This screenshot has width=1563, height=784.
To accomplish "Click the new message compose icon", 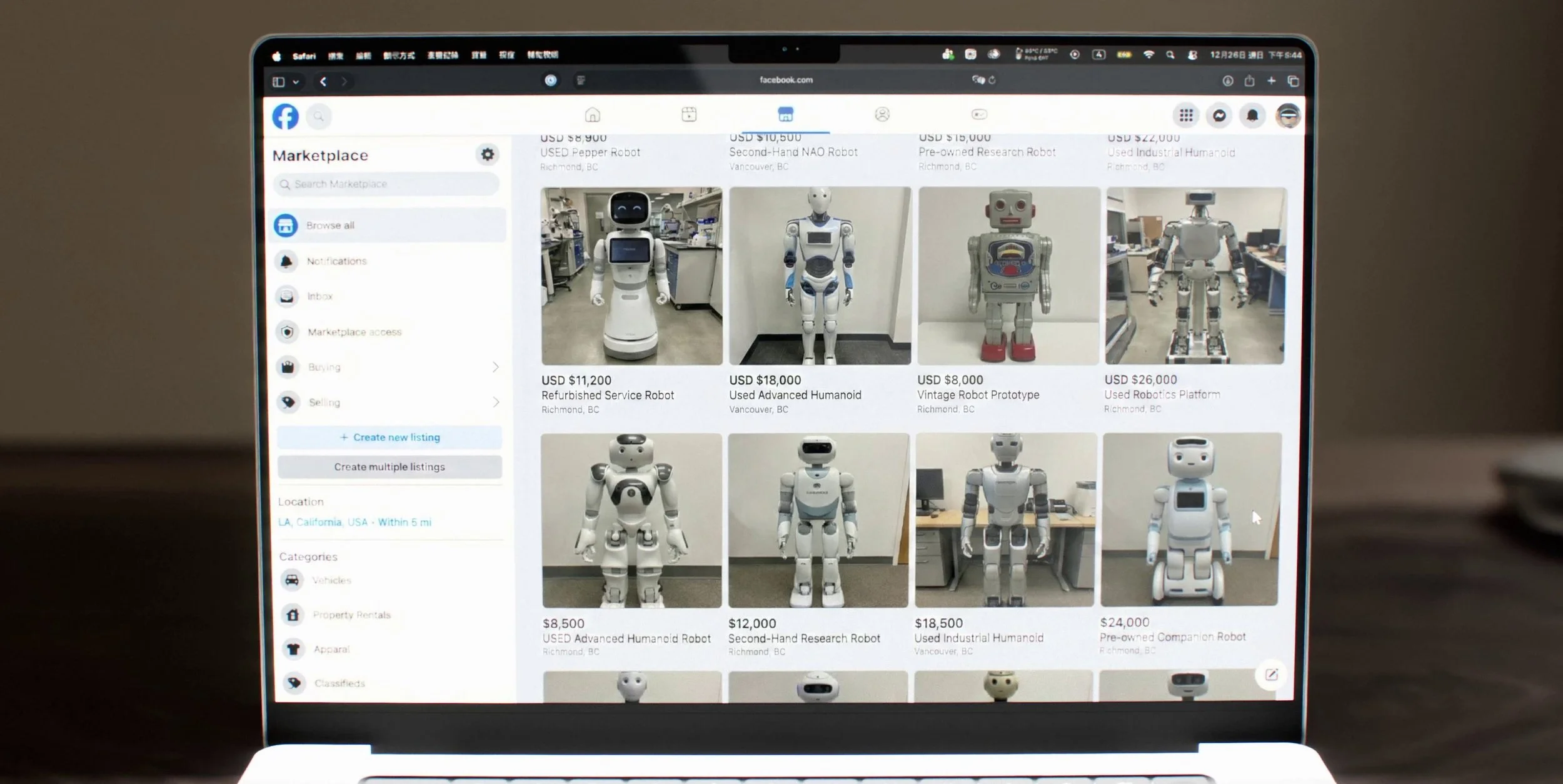I will (x=1271, y=675).
